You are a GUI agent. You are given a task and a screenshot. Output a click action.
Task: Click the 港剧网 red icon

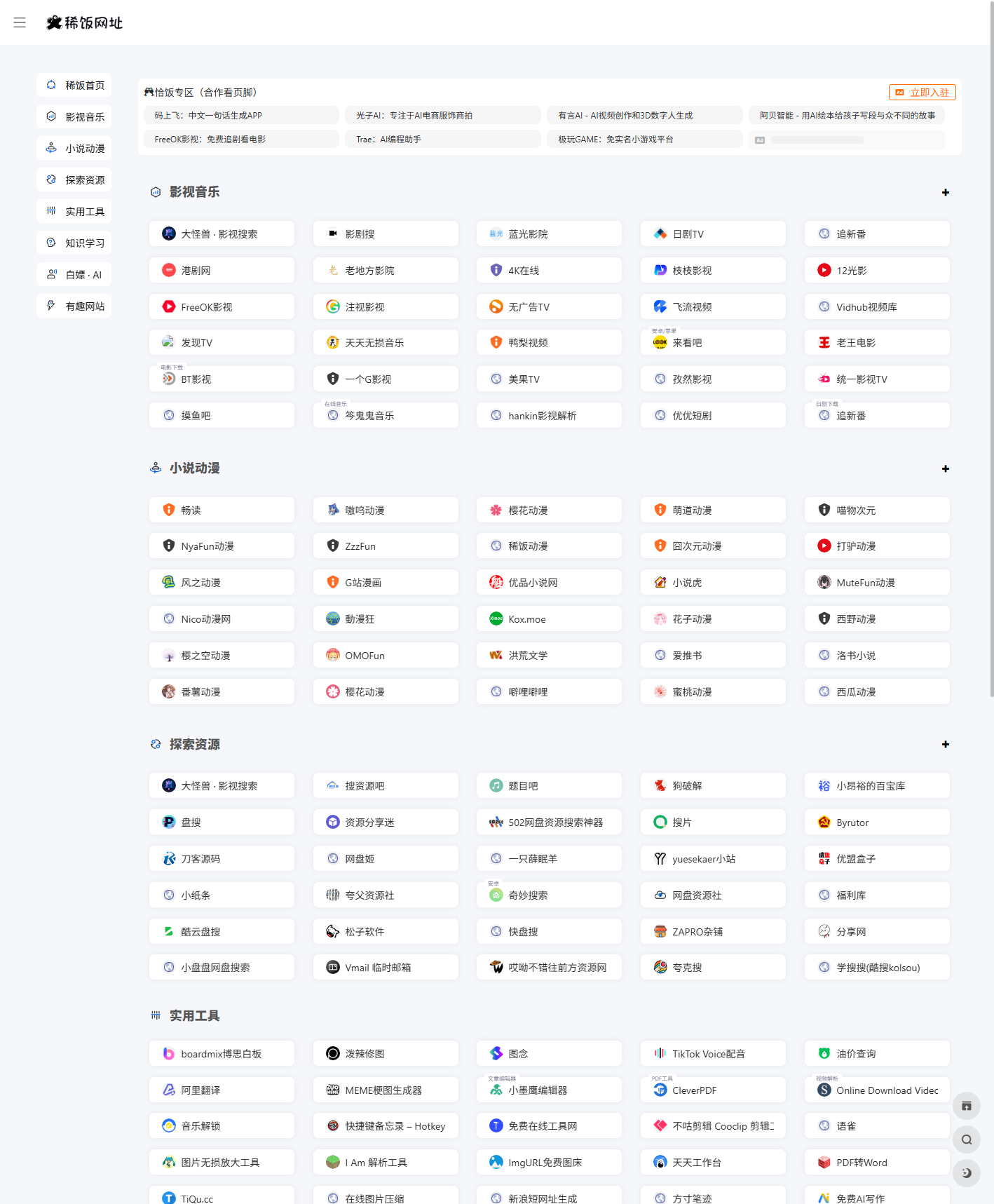(169, 270)
